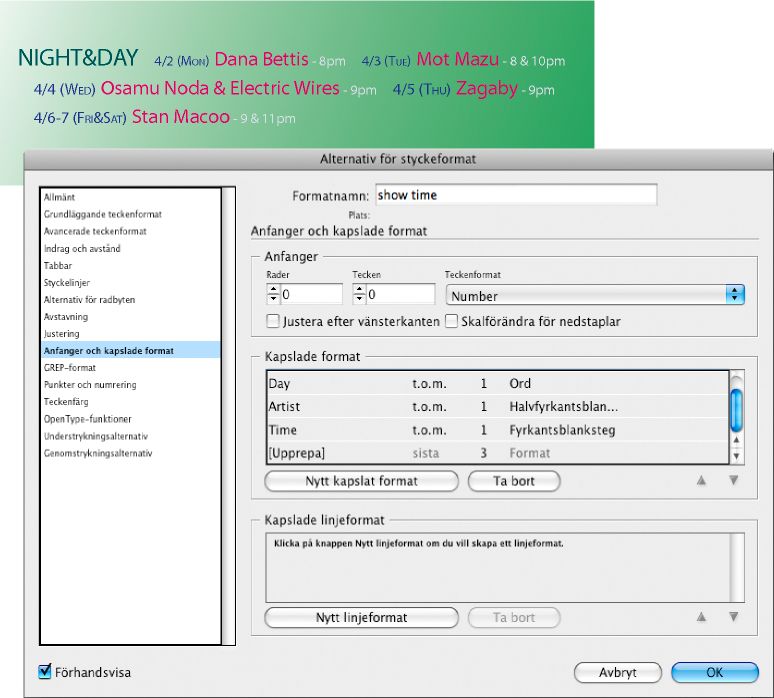Click NIGHT&DAY heading in the document
Image resolution: width=774 pixels, height=698 pixels.
click(x=78, y=58)
